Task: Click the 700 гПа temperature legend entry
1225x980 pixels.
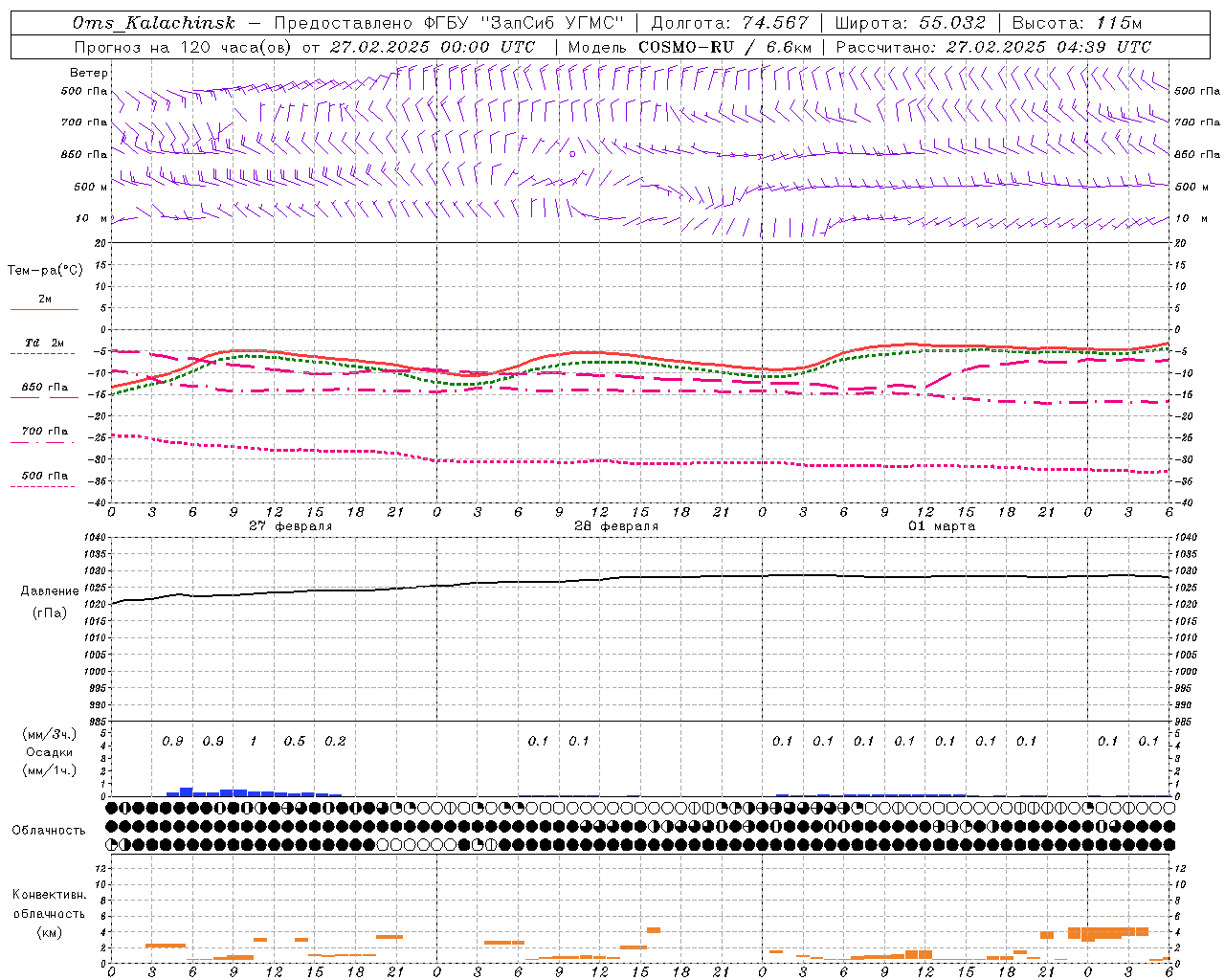Action: pyautogui.click(x=45, y=432)
